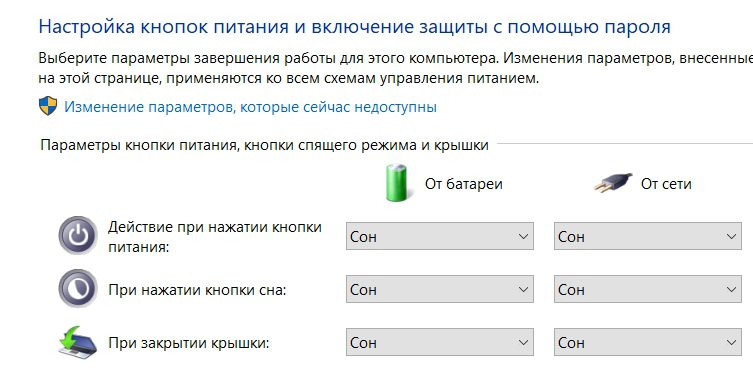Click the 'От сети' column header
This screenshot has height=379, width=753.
tap(666, 183)
